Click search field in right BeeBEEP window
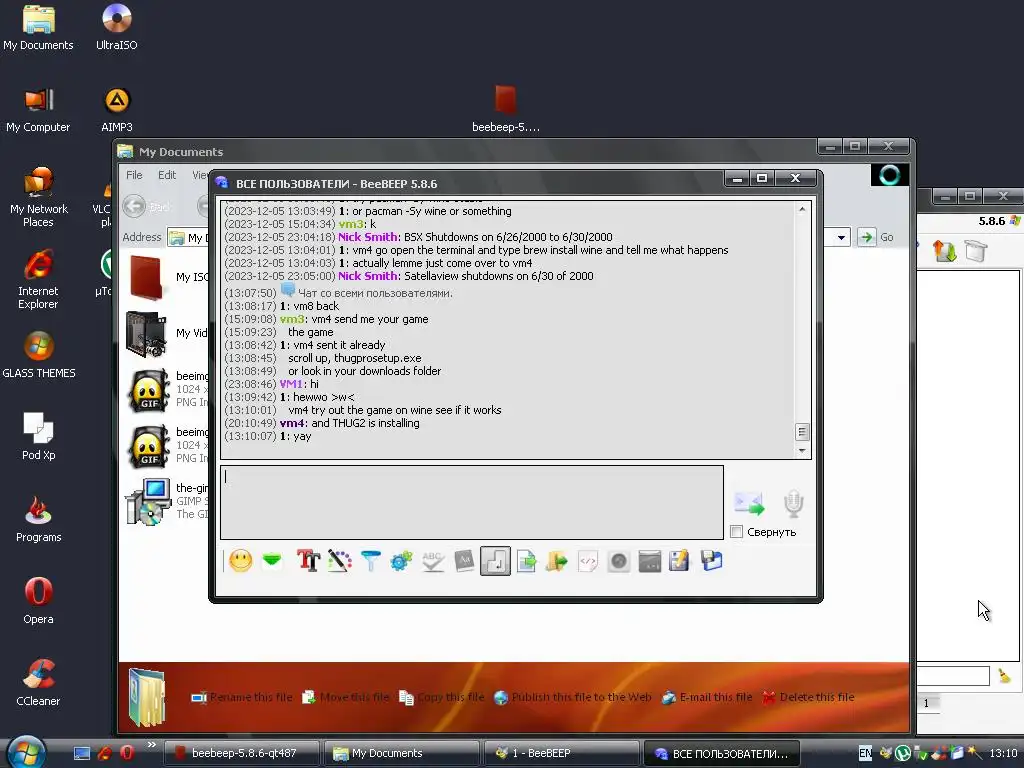Screen dimensions: 1024x768 tap(953, 676)
